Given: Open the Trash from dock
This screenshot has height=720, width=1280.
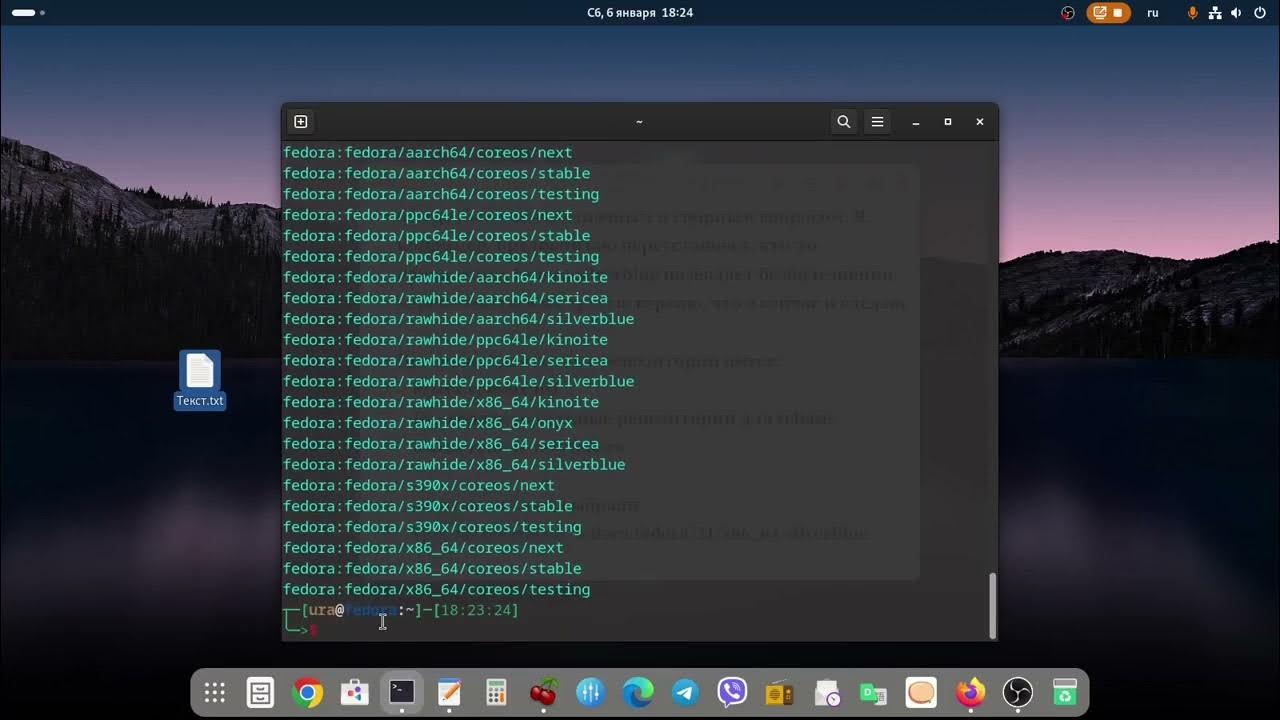Looking at the screenshot, I should 1064,692.
